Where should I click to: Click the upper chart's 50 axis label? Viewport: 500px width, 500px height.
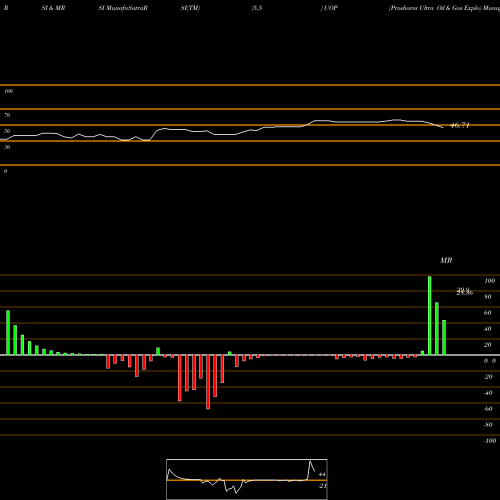7,131
